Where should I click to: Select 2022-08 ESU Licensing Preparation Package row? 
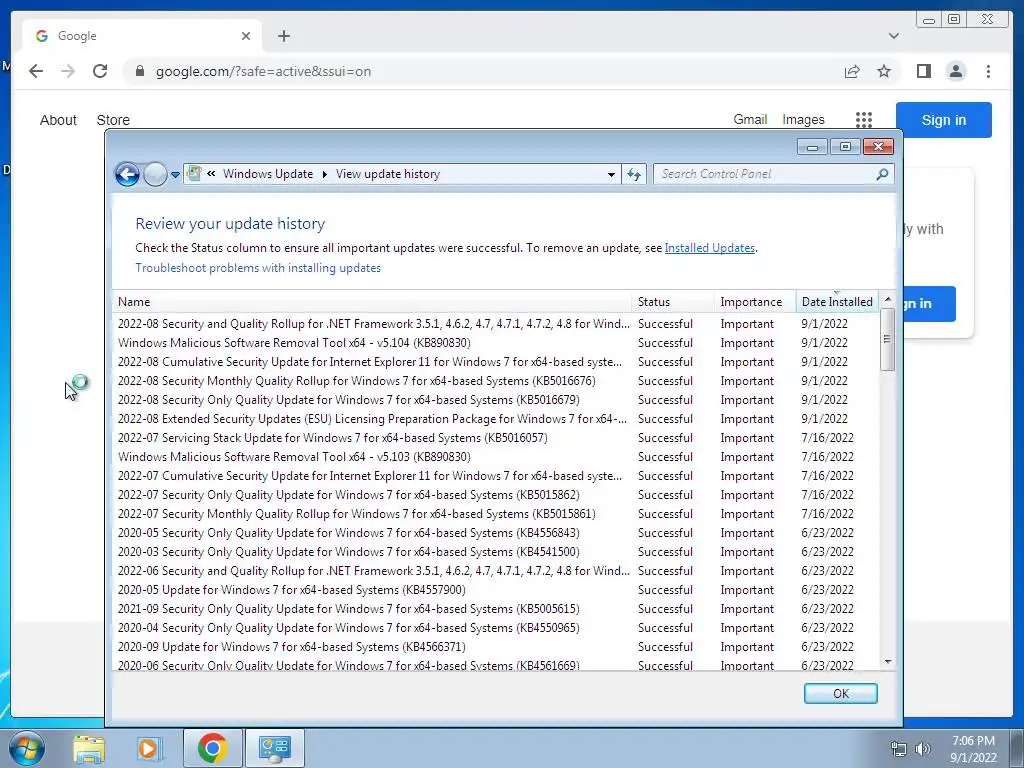496,419
